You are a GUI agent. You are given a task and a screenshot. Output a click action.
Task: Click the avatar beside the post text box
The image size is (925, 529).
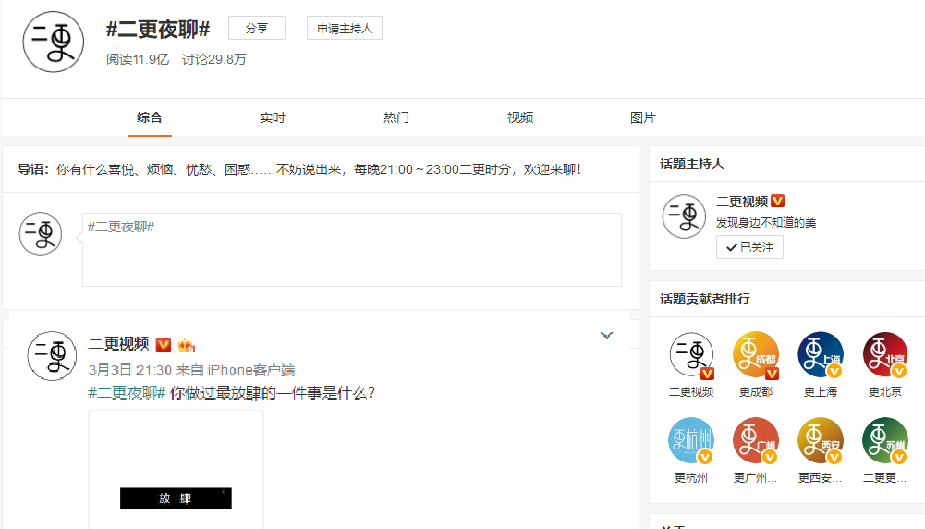[40, 234]
